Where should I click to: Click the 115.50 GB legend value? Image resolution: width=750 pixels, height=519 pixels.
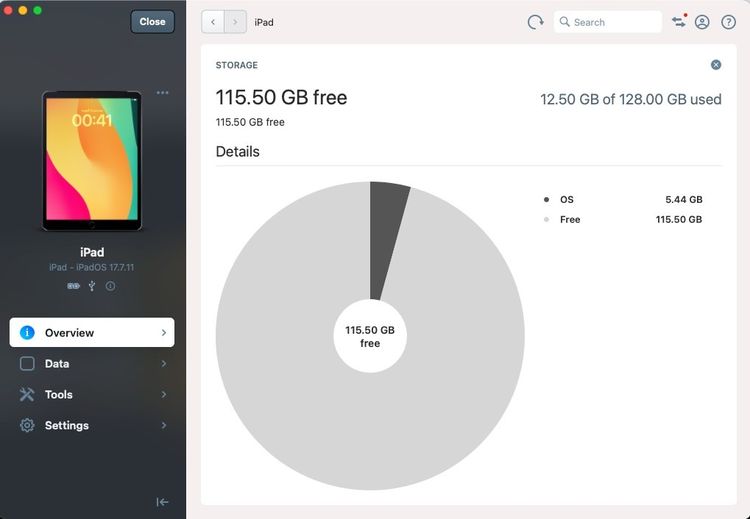679,220
